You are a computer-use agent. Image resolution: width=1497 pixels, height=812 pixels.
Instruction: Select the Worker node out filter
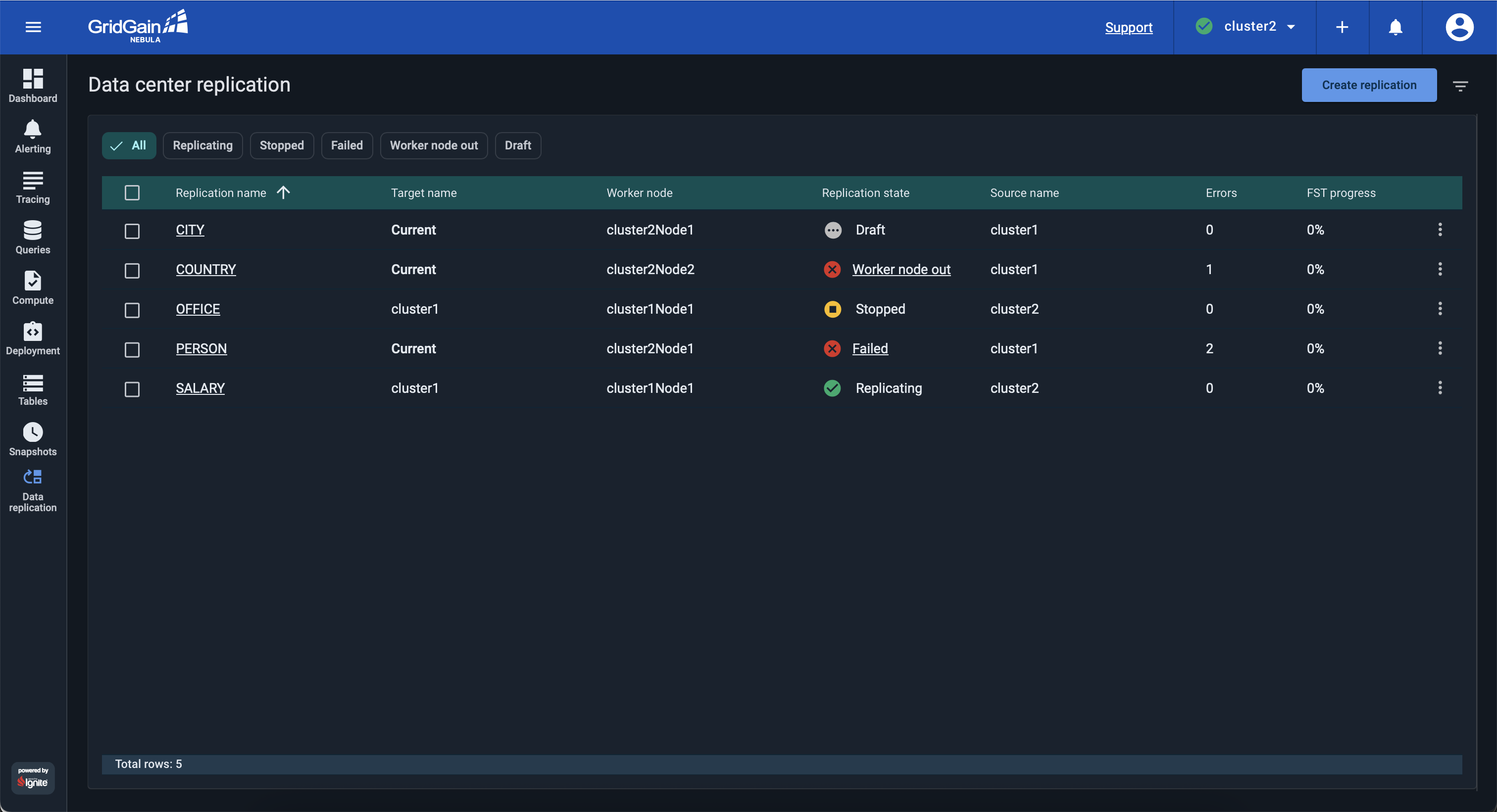pos(434,145)
